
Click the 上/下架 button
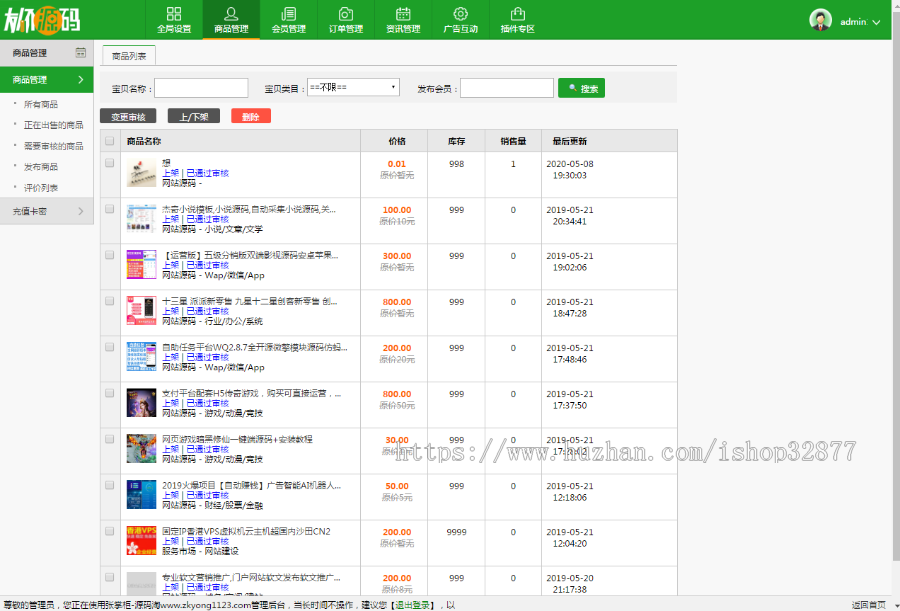193,116
